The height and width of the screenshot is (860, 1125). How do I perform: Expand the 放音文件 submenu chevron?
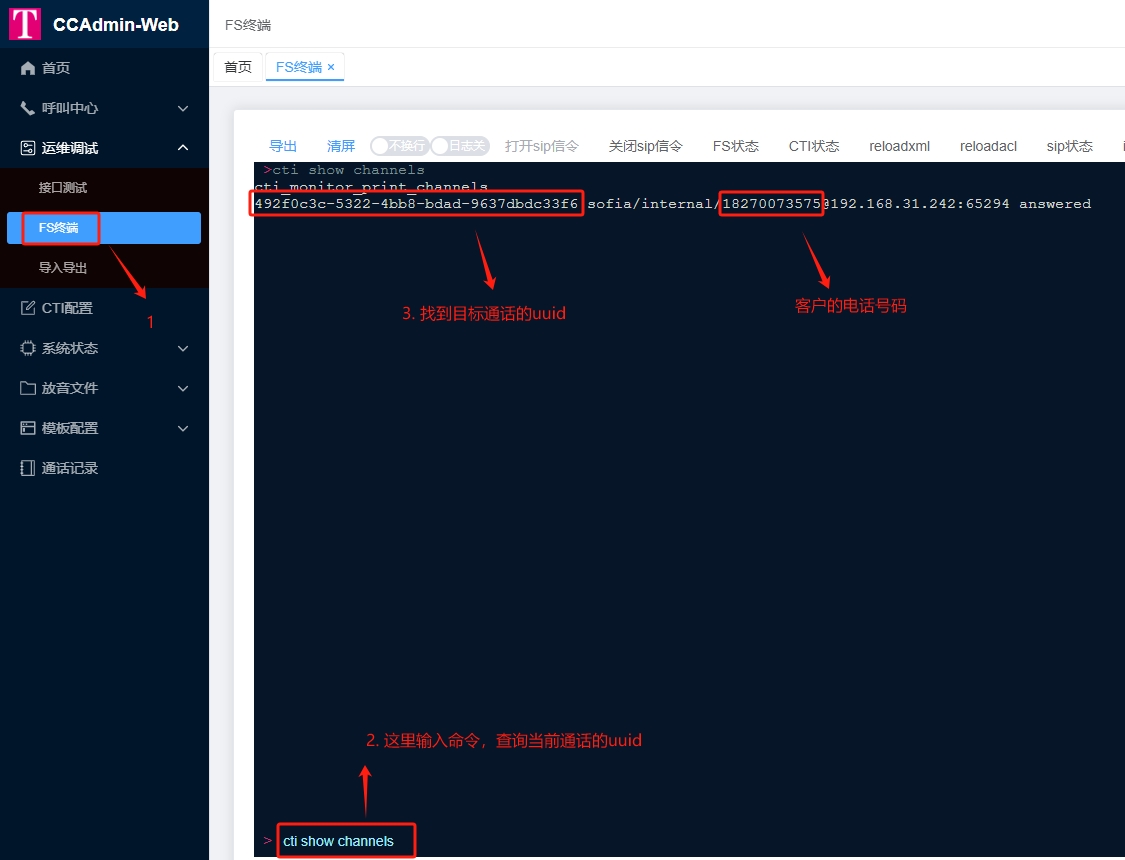point(183,388)
